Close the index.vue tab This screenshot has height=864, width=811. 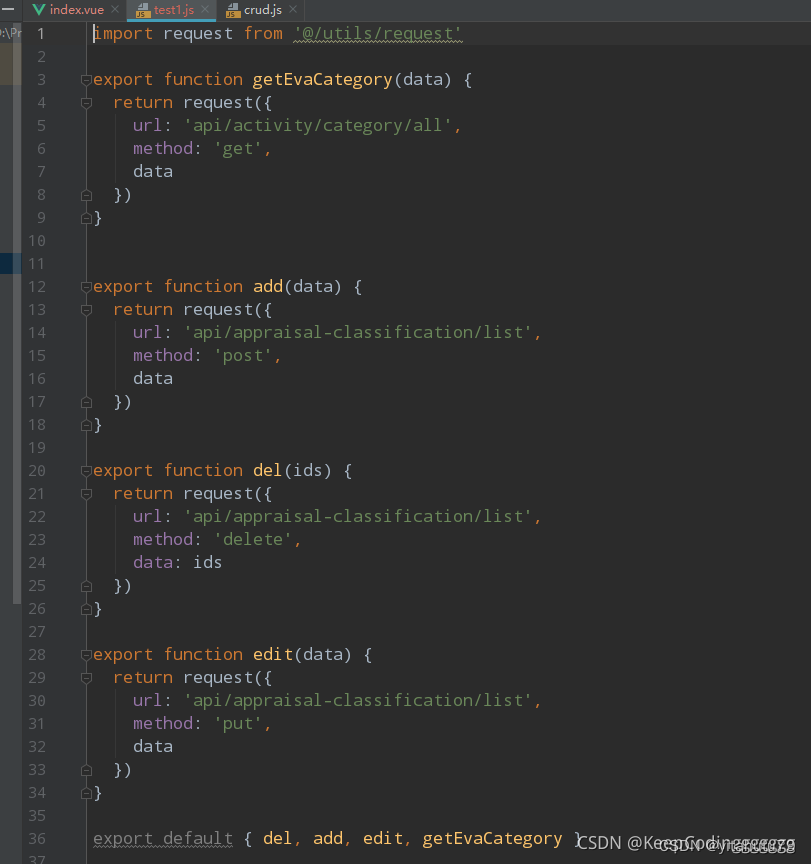click(115, 9)
